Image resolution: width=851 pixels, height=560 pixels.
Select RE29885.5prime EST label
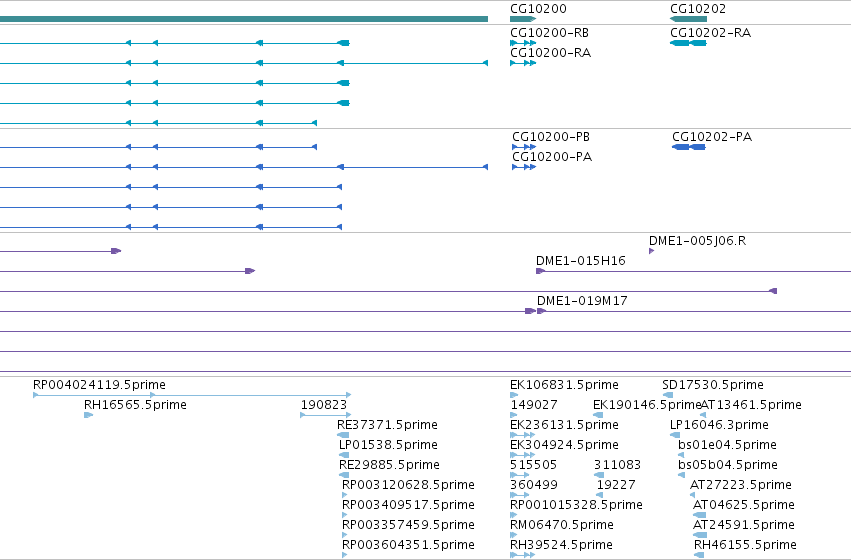(389, 465)
